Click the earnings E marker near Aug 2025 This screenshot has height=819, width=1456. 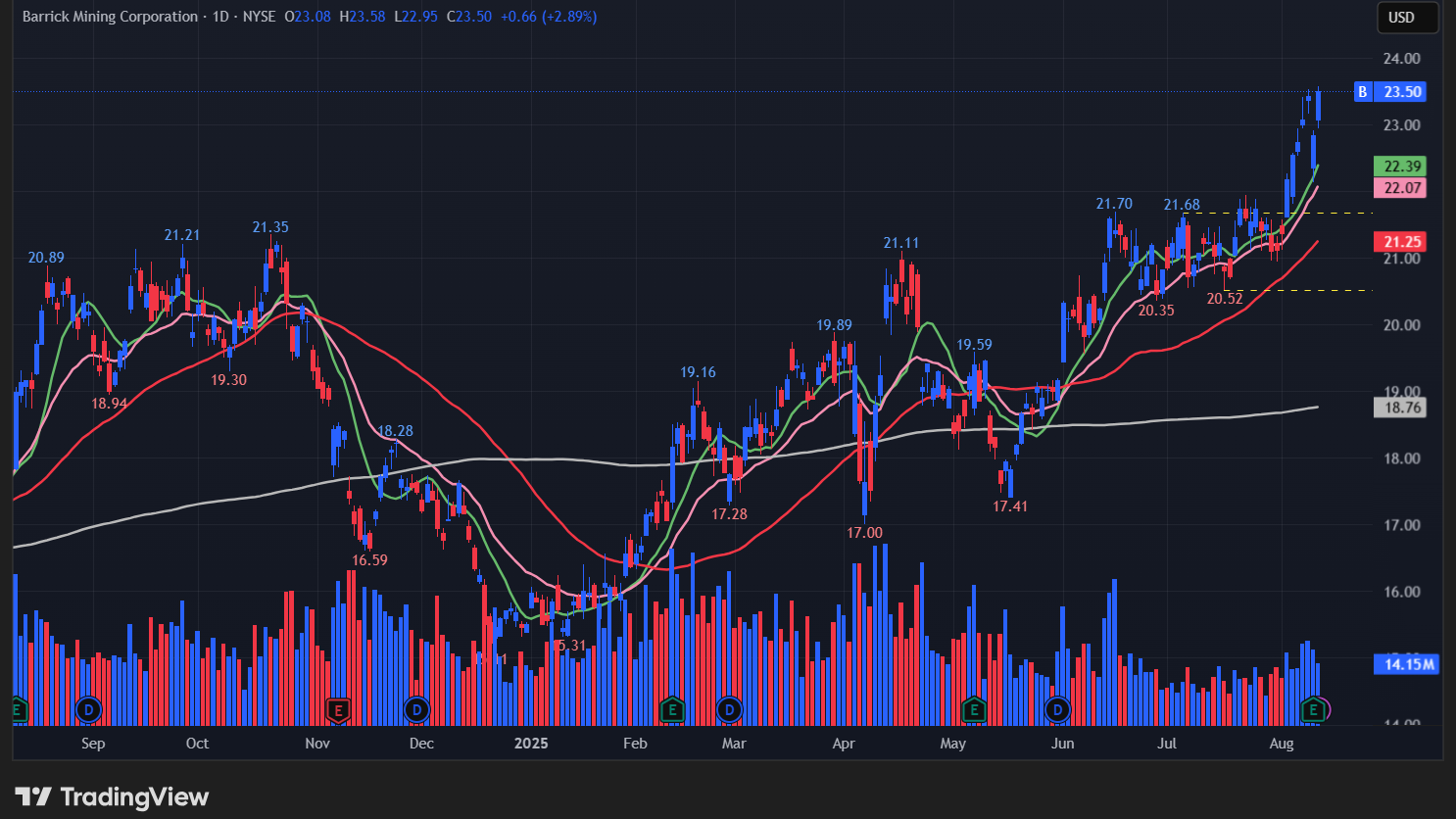tap(1313, 709)
